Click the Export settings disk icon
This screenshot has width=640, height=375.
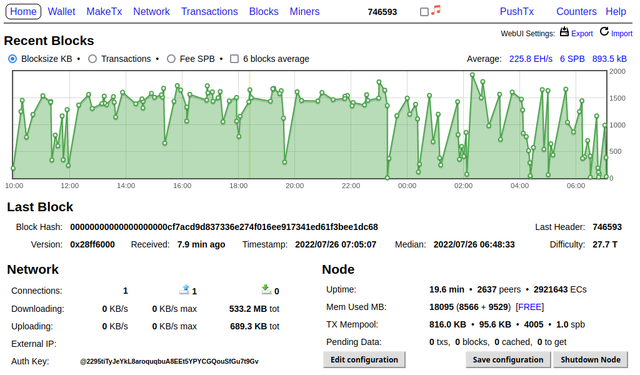(x=564, y=32)
